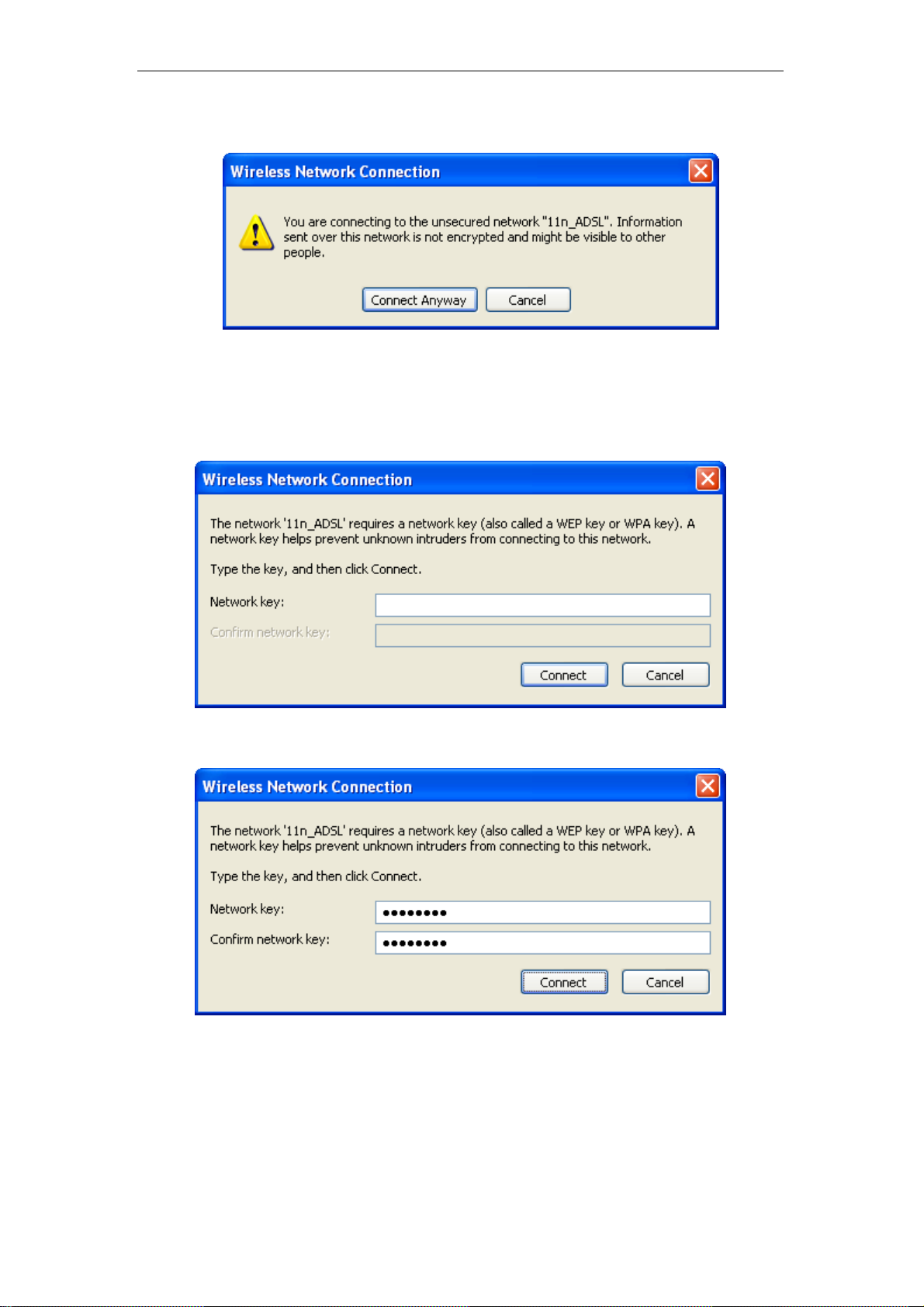Click the Network key label beside the empty field
This screenshot has width=924, height=1307.
point(247,602)
